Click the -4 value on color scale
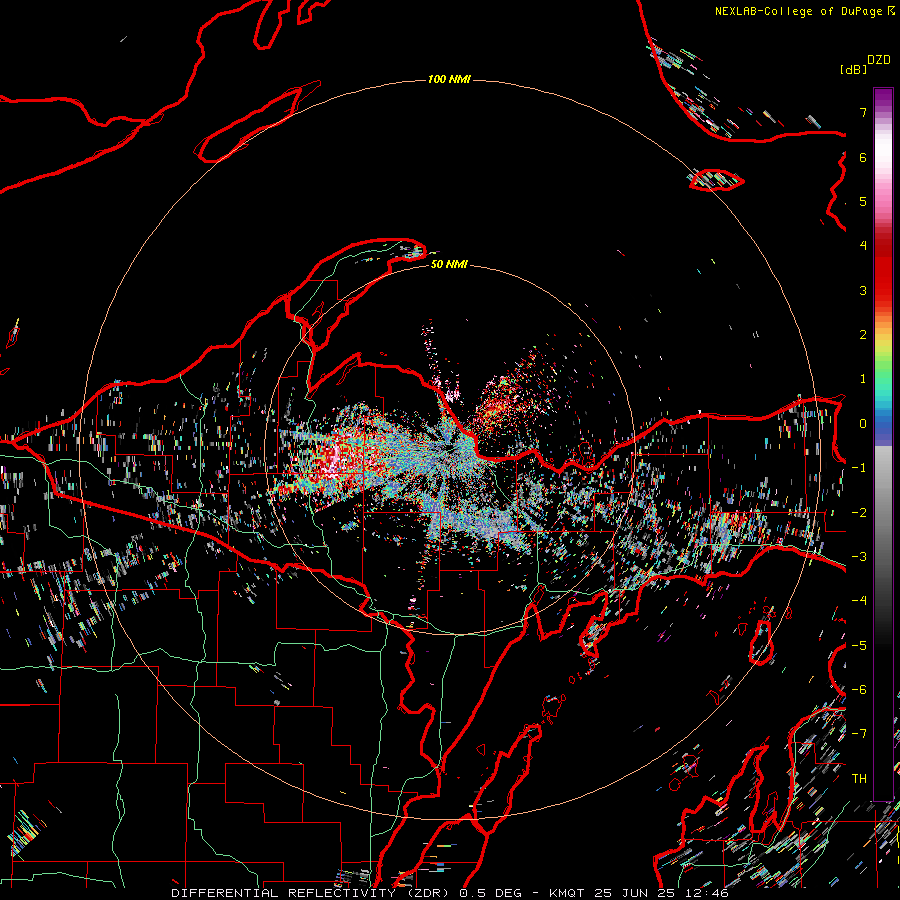The image size is (900, 900). tap(859, 601)
